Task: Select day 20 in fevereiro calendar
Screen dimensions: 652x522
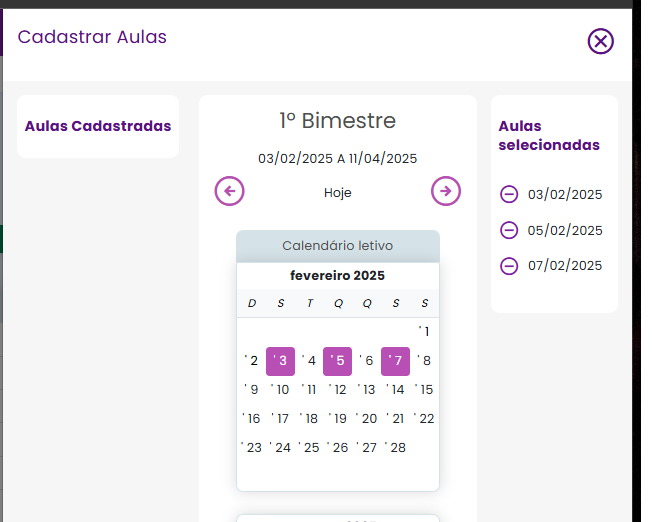Action: pos(367,419)
